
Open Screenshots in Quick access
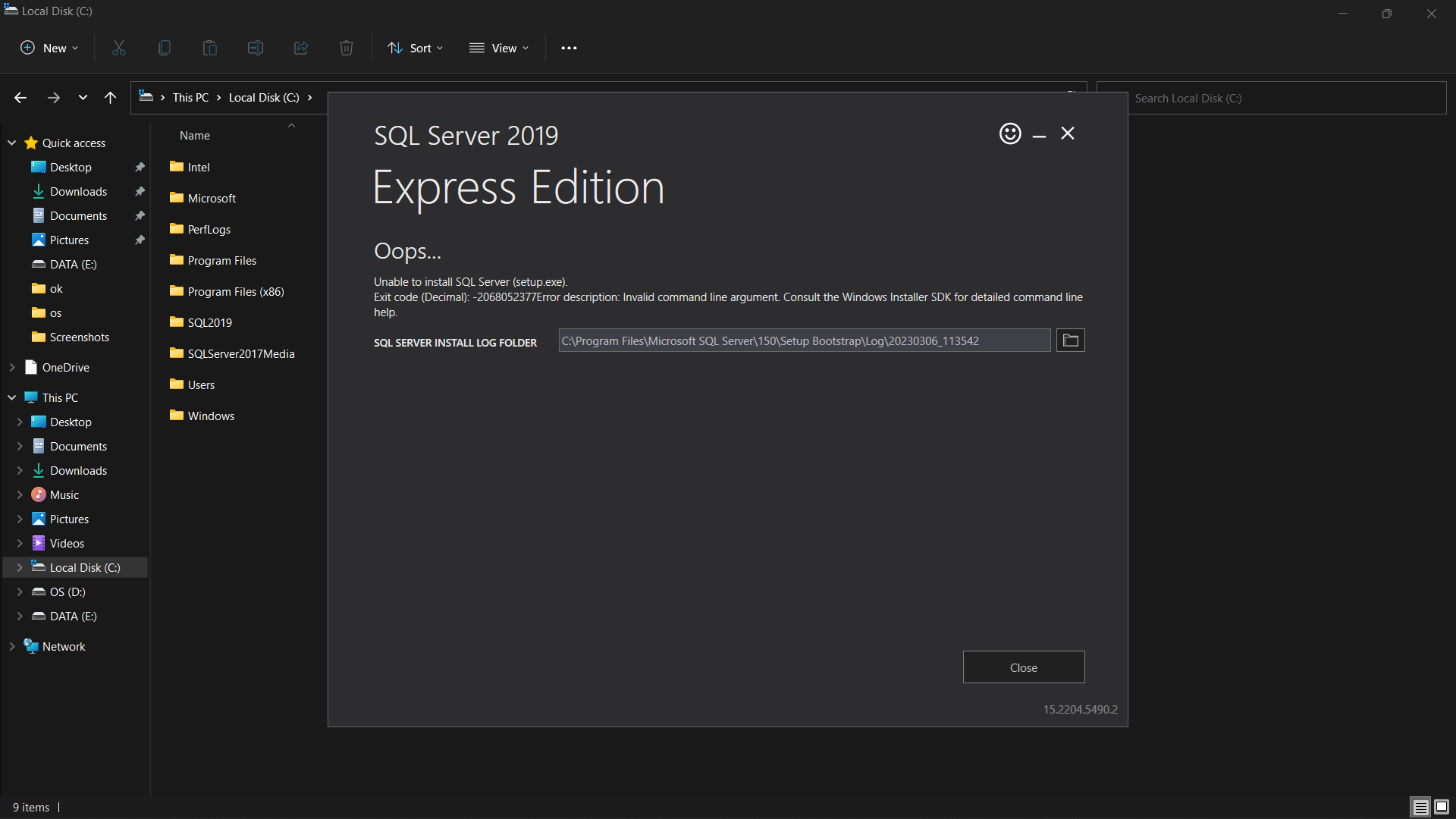coord(79,337)
